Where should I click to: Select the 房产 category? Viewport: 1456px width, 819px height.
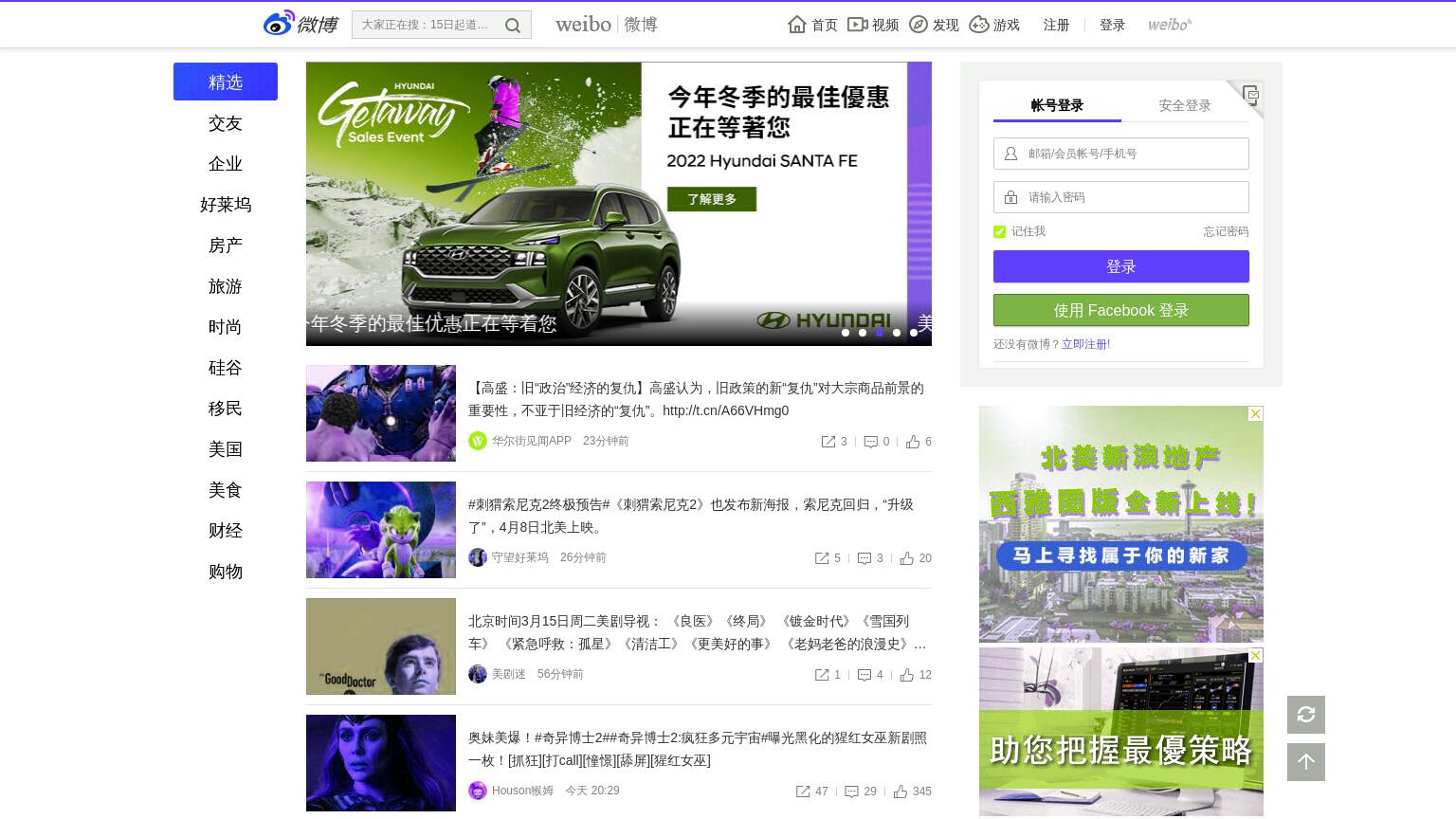226,246
